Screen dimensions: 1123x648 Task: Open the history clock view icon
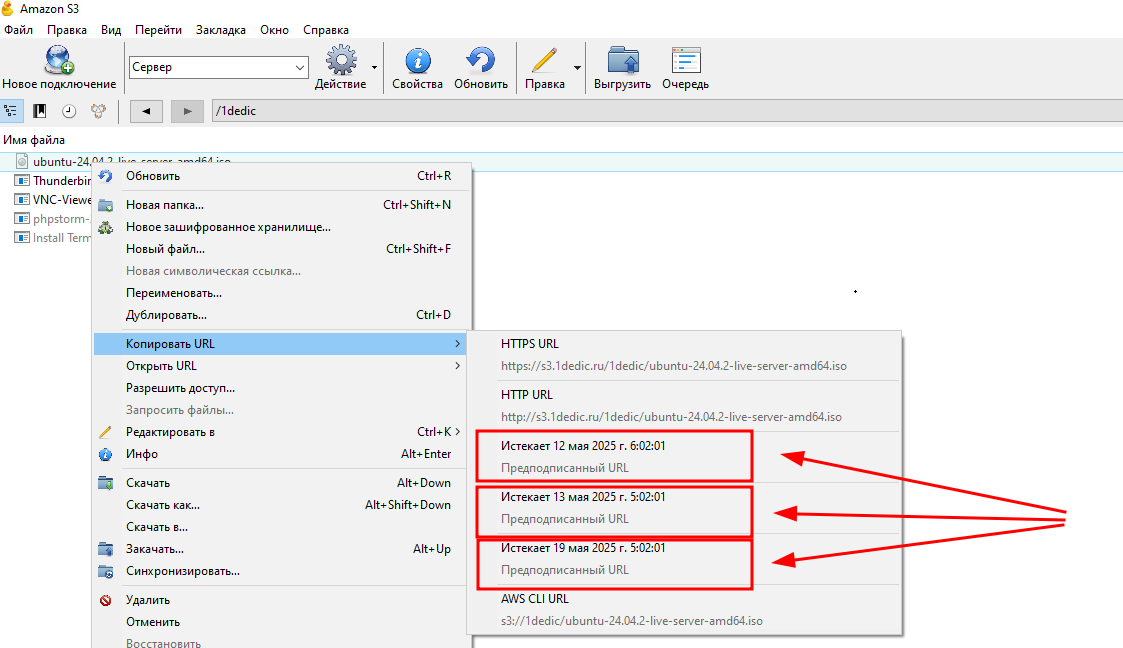[x=69, y=111]
